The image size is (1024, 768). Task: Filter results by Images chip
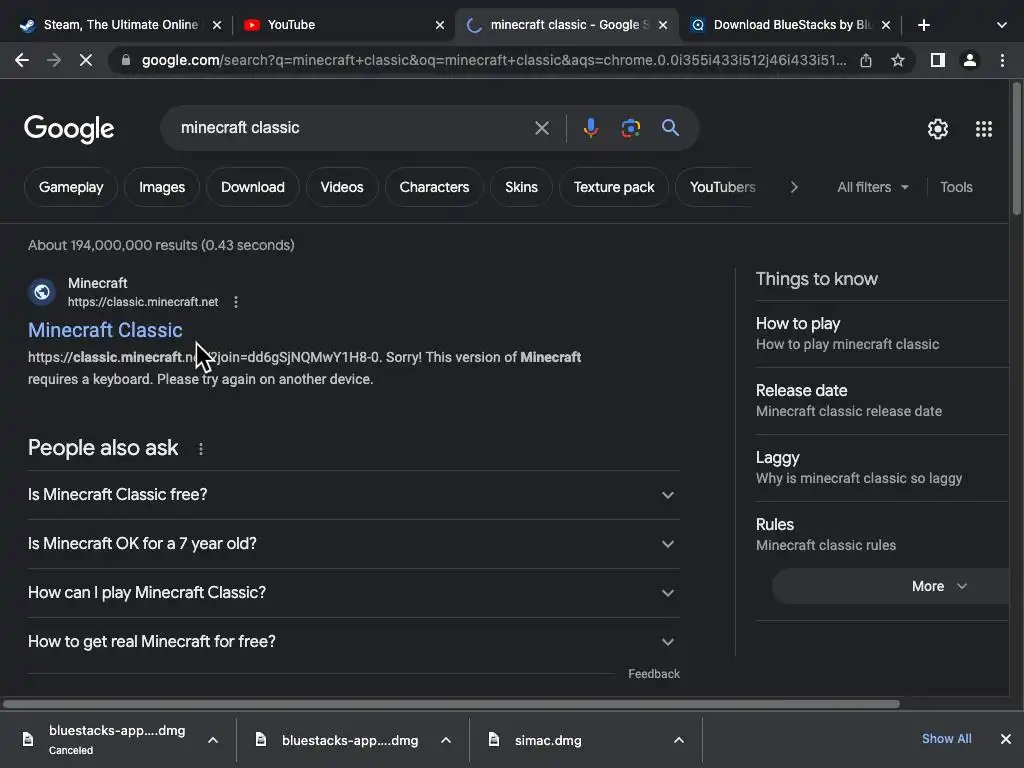[x=162, y=187]
